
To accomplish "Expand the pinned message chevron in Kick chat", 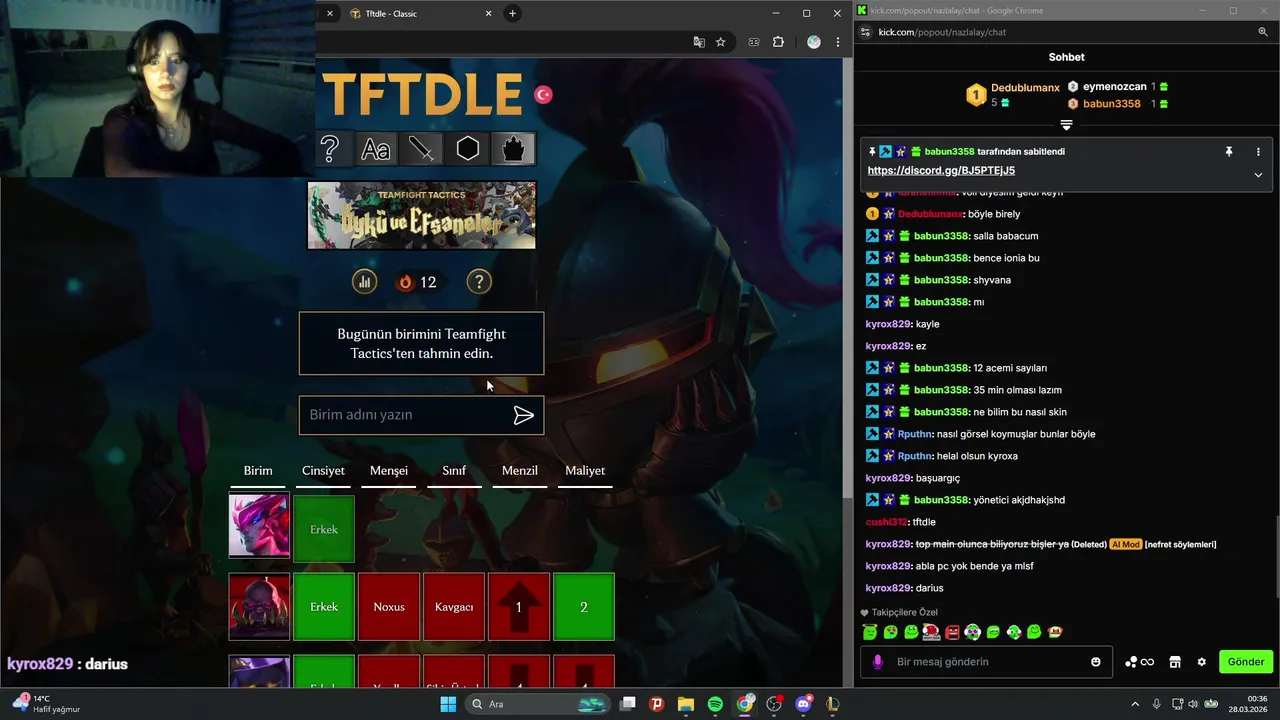I will [1258, 175].
